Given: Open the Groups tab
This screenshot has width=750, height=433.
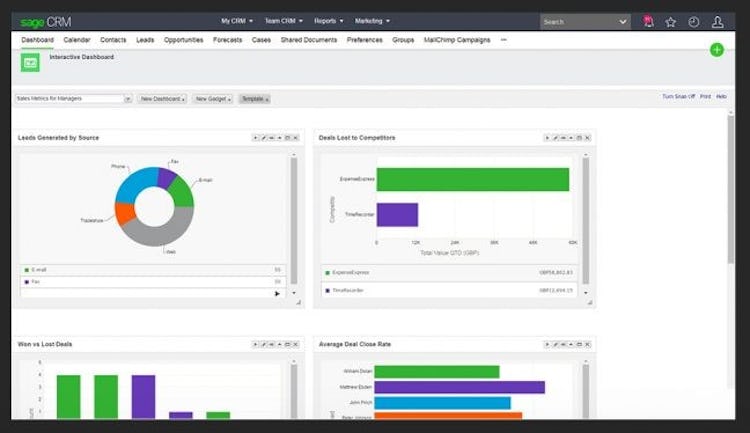Looking at the screenshot, I should pos(403,40).
